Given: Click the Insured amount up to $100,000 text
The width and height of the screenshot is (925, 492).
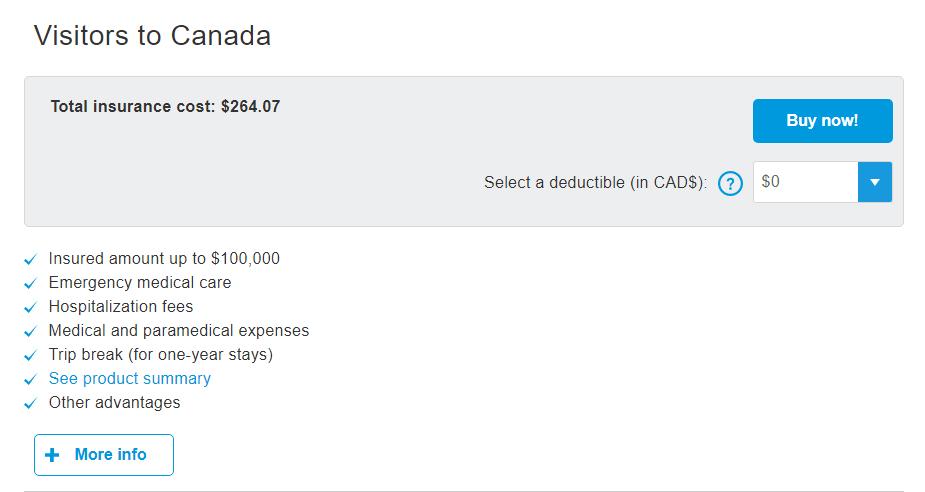Looking at the screenshot, I should (x=164, y=259).
